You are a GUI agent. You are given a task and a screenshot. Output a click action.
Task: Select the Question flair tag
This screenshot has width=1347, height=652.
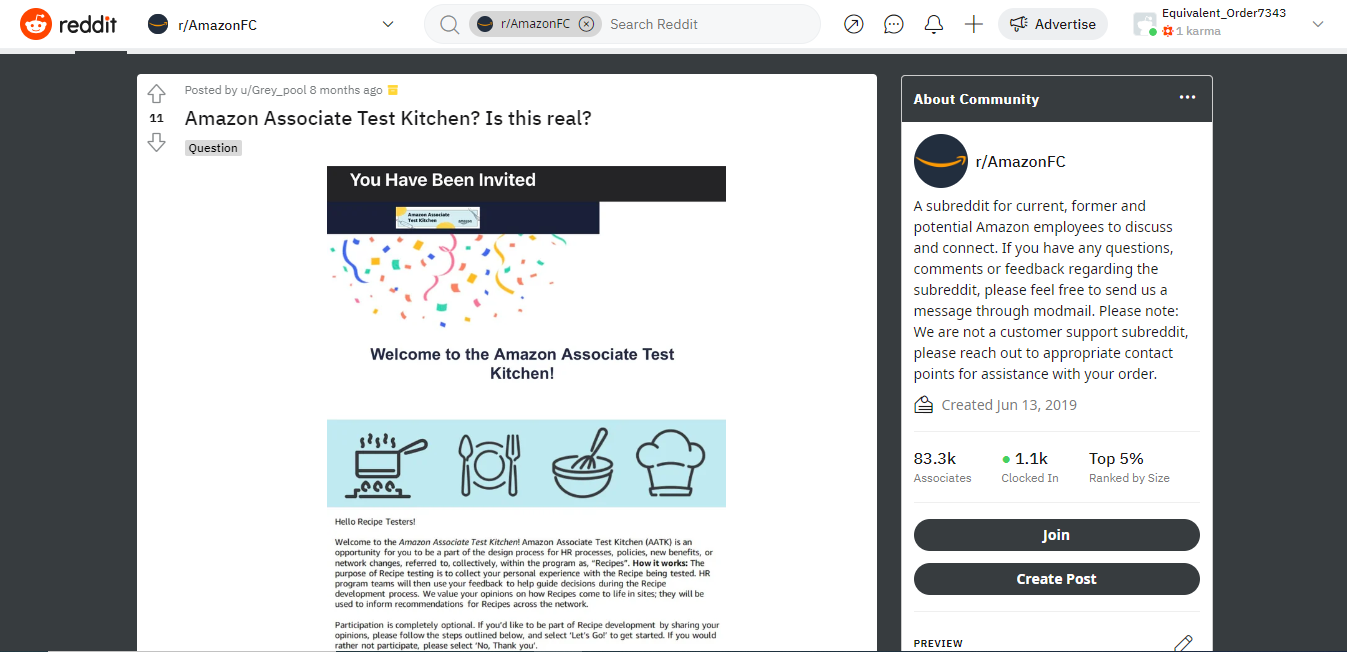[212, 147]
